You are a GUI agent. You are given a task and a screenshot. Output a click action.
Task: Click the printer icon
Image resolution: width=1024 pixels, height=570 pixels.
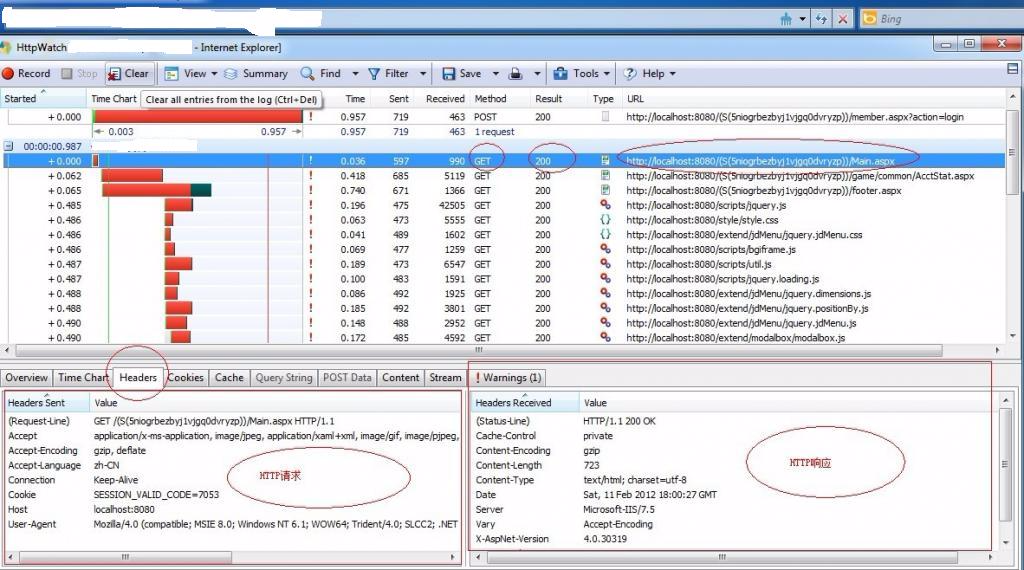pyautogui.click(x=515, y=74)
